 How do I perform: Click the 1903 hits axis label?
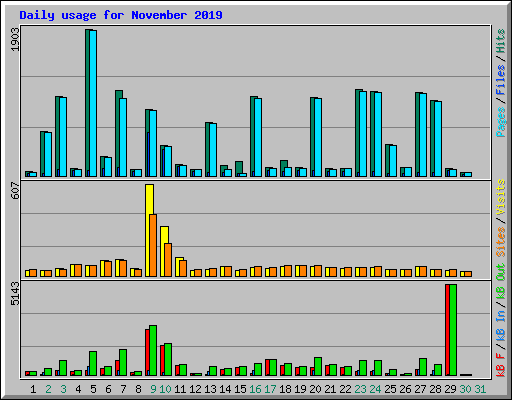pyautogui.click(x=15, y=40)
